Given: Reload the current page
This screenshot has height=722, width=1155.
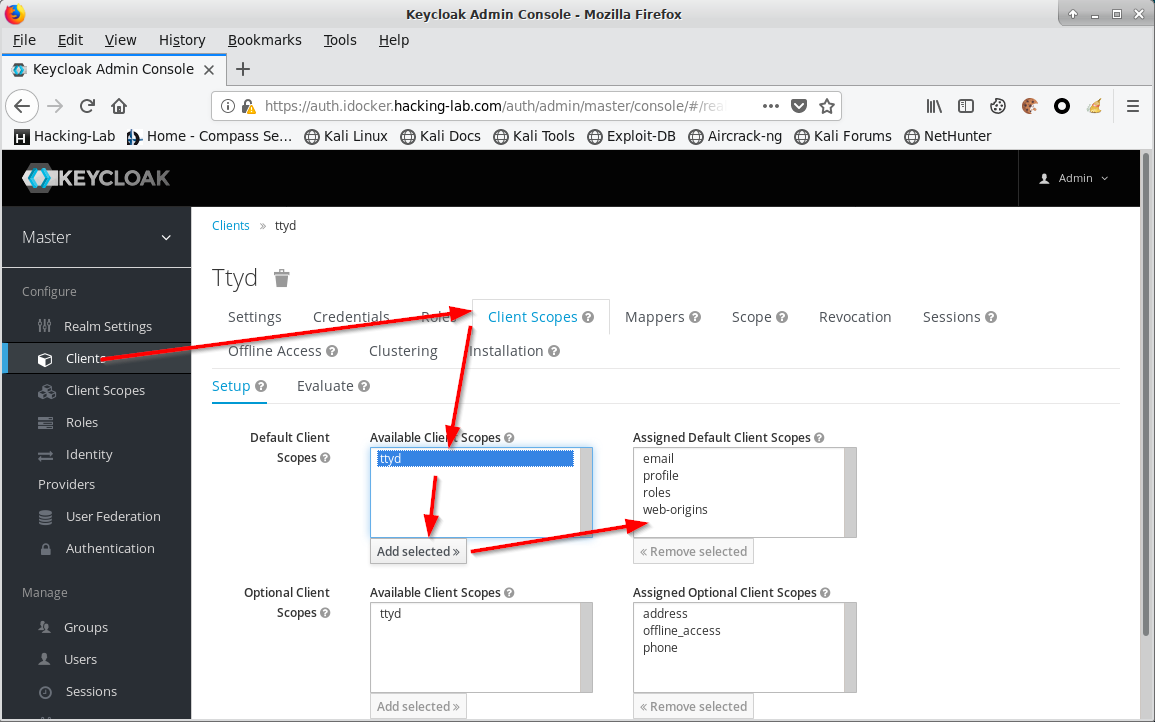Looking at the screenshot, I should pyautogui.click(x=87, y=106).
